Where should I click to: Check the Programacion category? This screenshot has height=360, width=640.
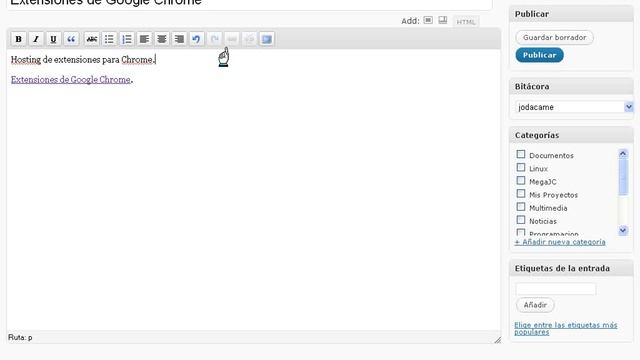[x=521, y=233]
